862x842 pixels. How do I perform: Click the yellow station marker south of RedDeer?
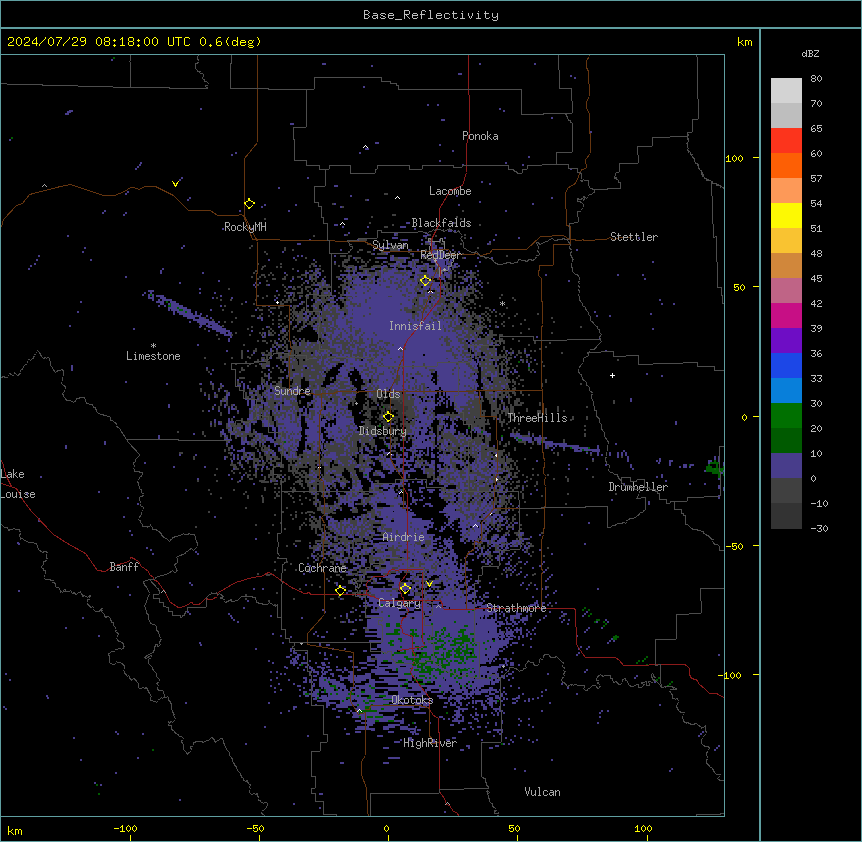[x=426, y=281]
